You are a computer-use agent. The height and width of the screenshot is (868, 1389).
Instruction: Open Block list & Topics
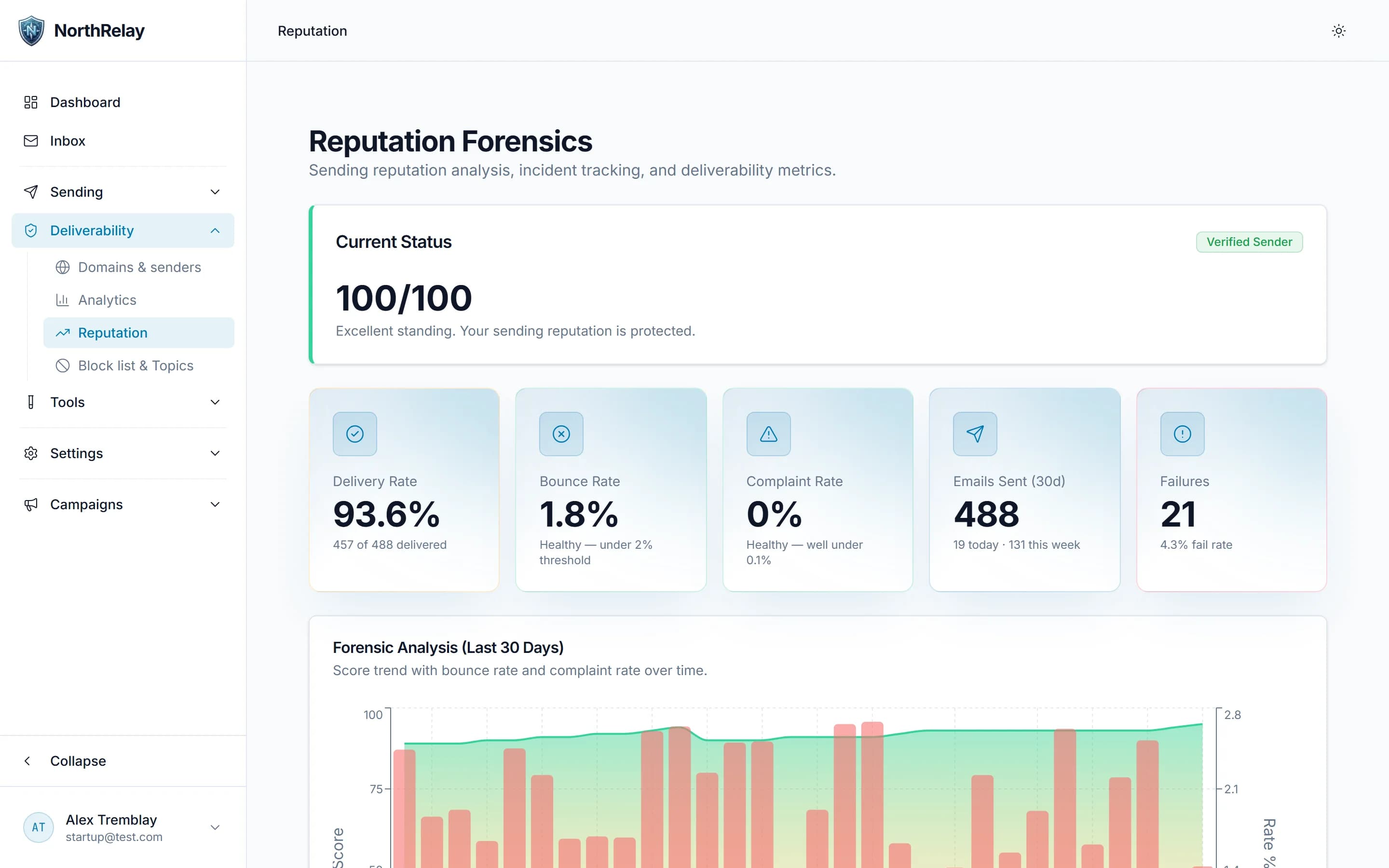(139, 366)
